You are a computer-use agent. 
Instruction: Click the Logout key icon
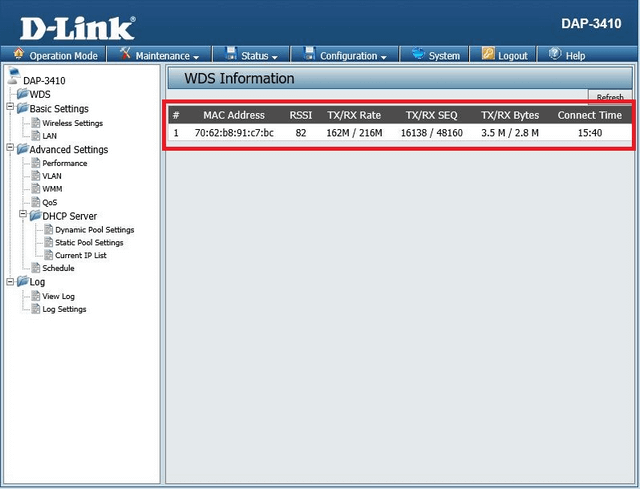(489, 55)
